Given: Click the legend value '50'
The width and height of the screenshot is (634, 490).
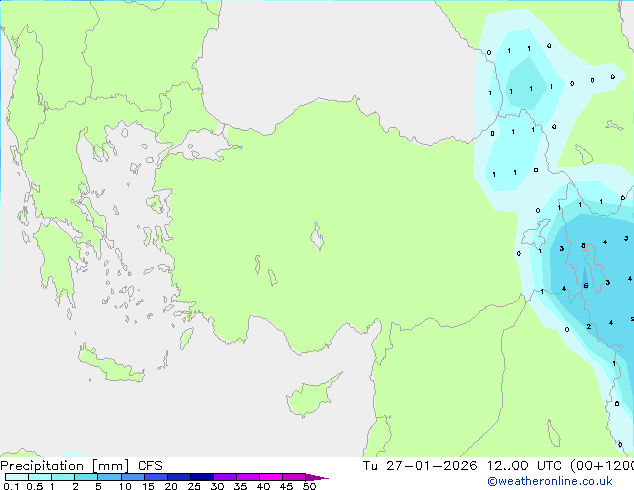Looking at the screenshot, I should [309, 486].
